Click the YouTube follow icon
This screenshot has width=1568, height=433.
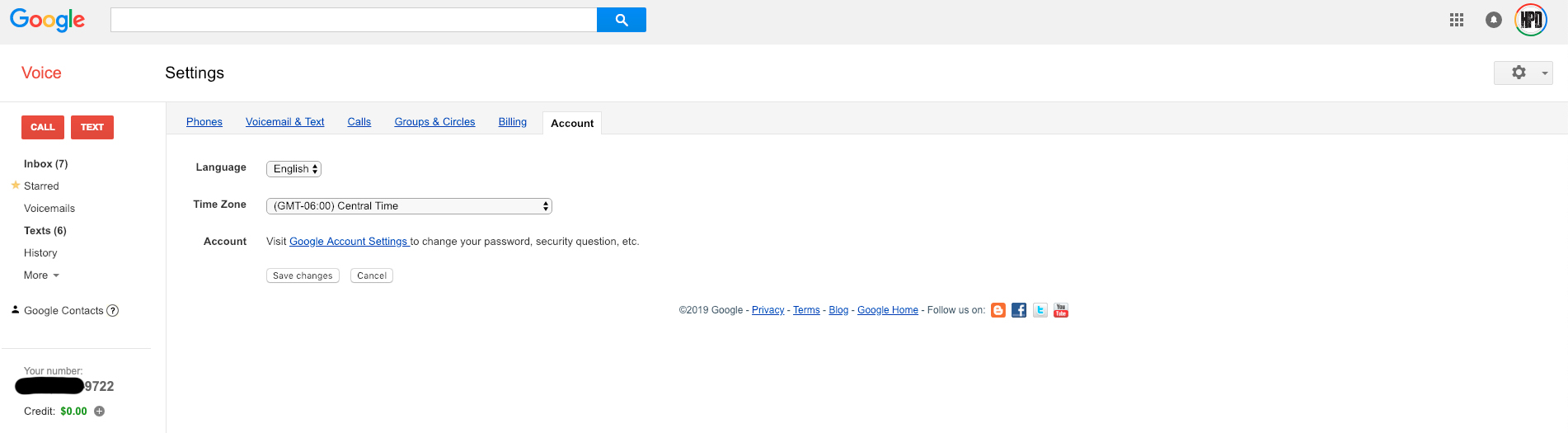1061,310
